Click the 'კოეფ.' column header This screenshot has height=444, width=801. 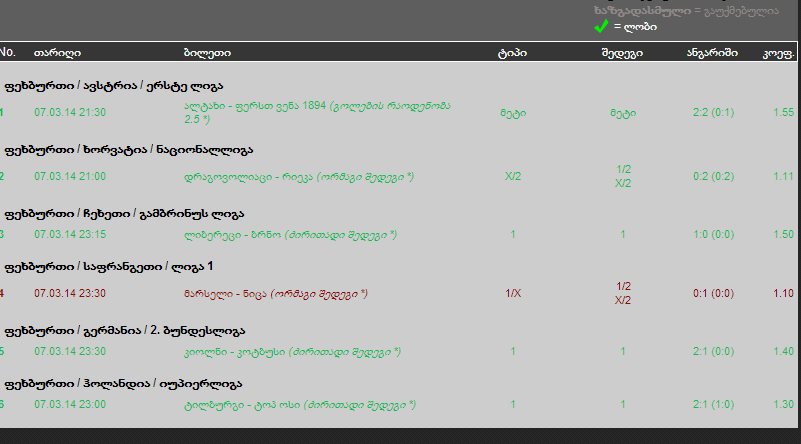click(x=779, y=53)
